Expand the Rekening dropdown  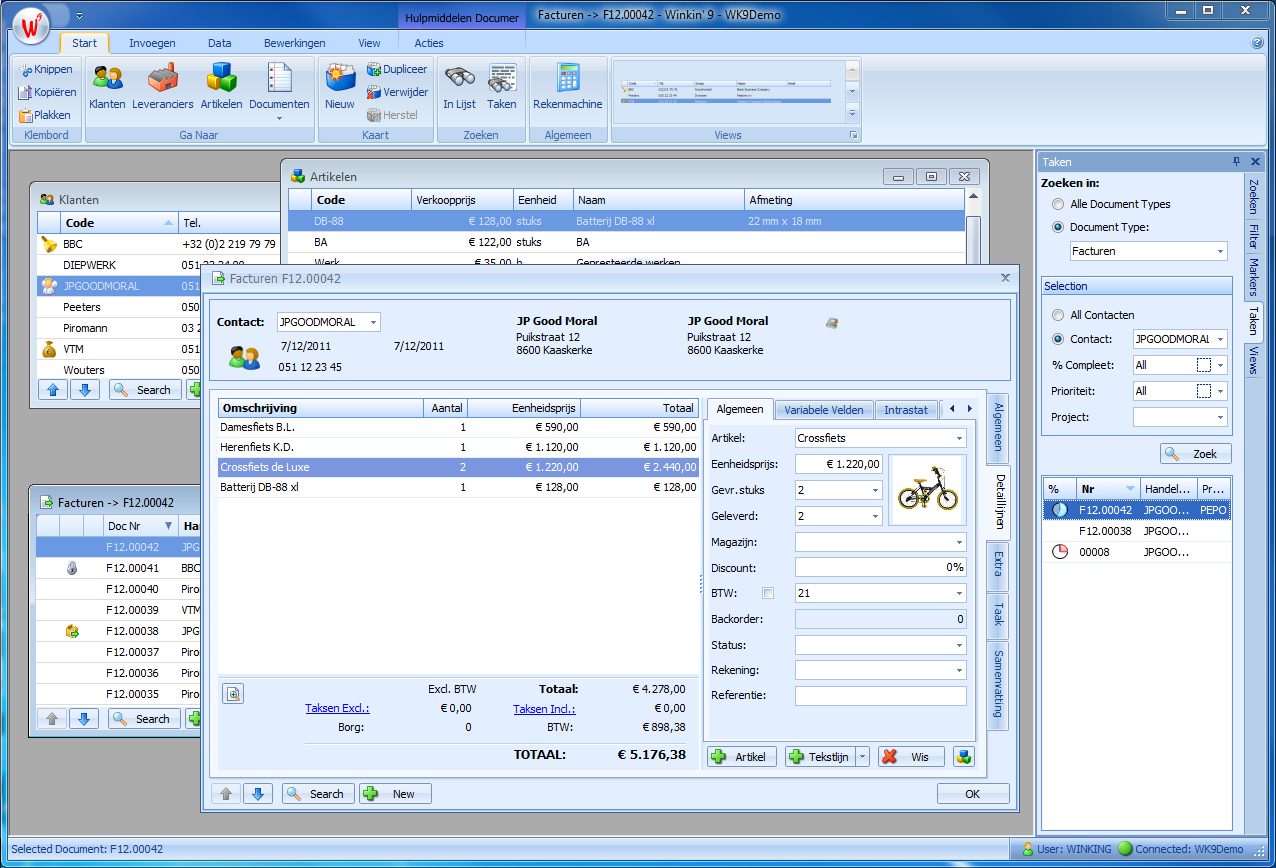[x=959, y=671]
